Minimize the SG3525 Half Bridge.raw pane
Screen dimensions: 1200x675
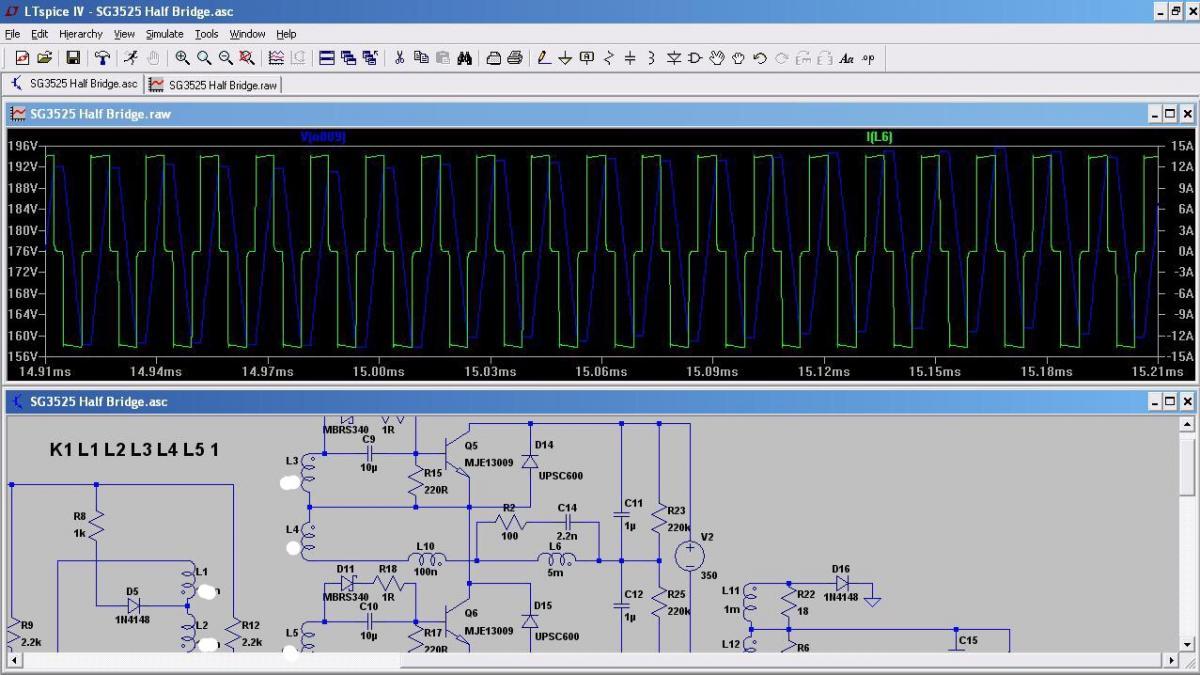coord(1155,114)
